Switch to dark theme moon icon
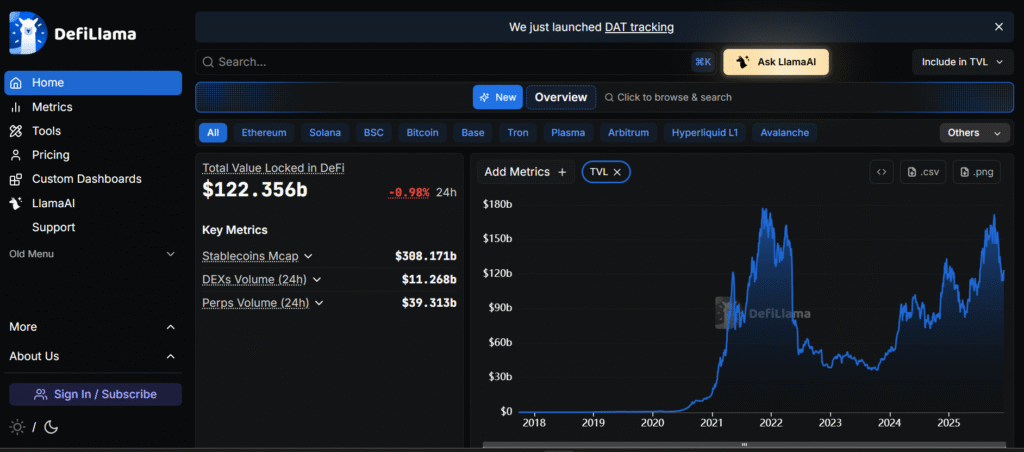This screenshot has width=1024, height=452. point(51,428)
